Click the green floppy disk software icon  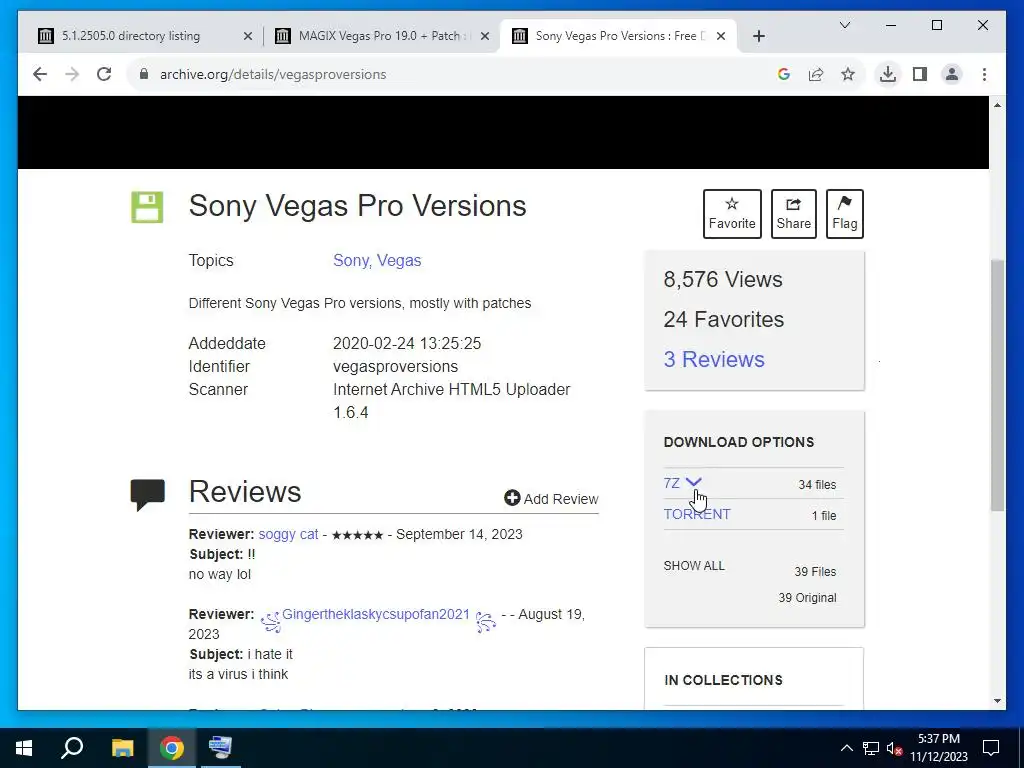coord(147,207)
